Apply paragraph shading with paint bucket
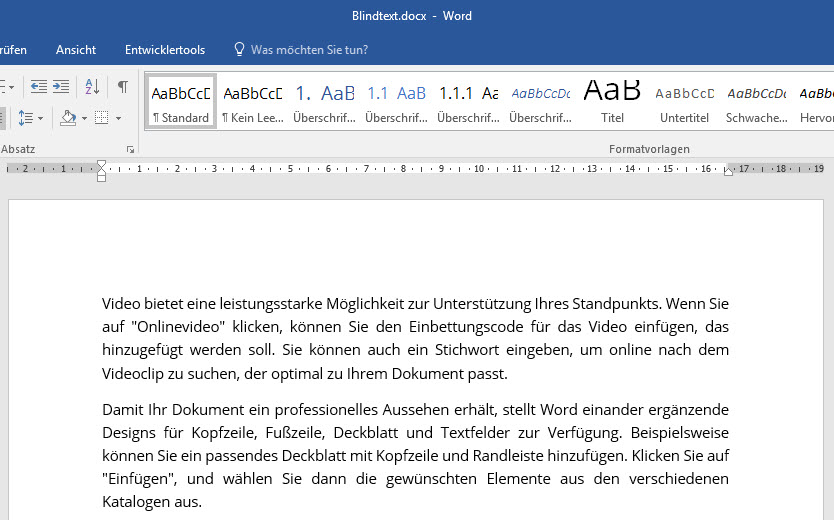The width and height of the screenshot is (834, 520). pyautogui.click(x=68, y=118)
